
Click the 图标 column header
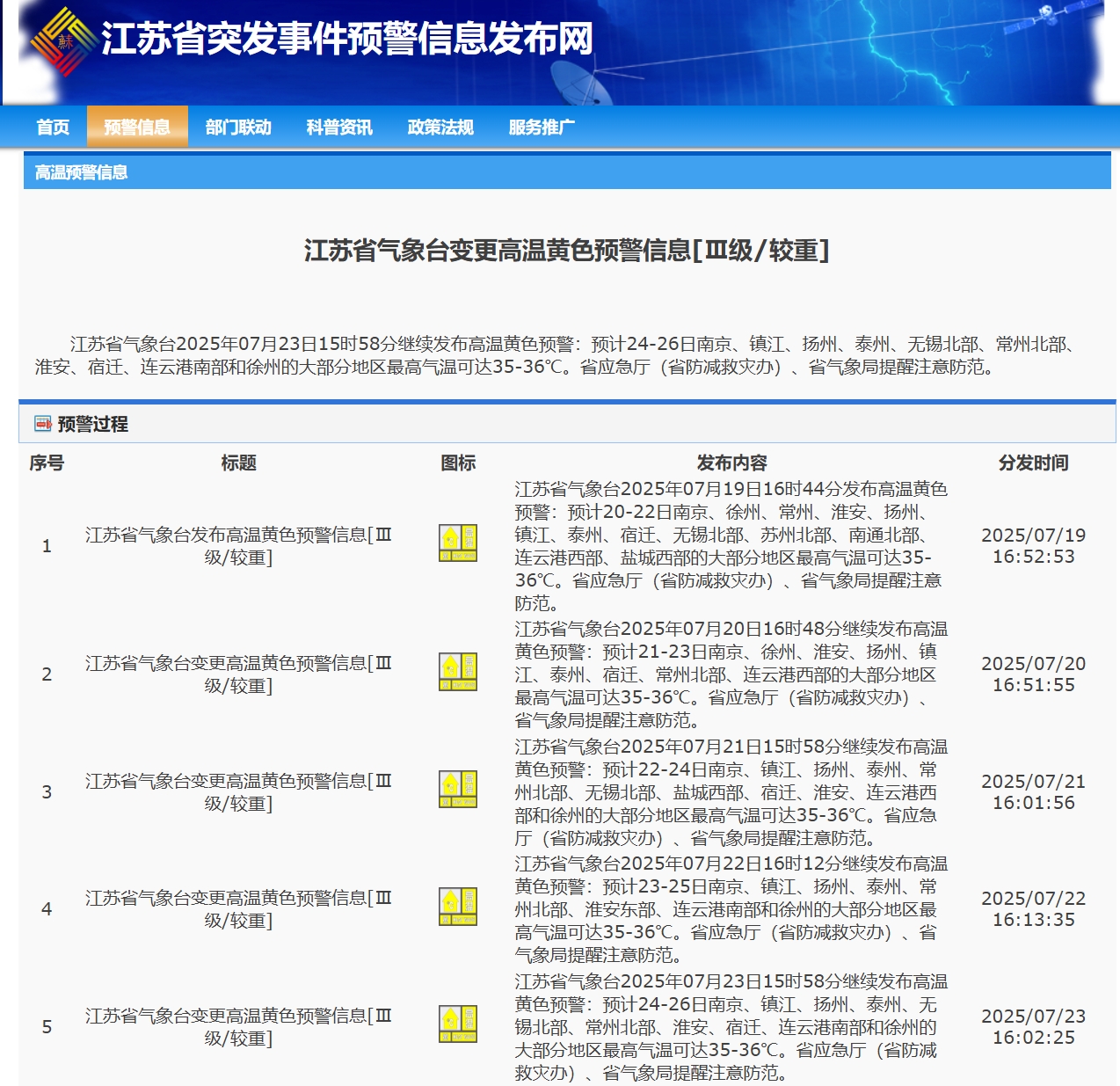(x=458, y=463)
